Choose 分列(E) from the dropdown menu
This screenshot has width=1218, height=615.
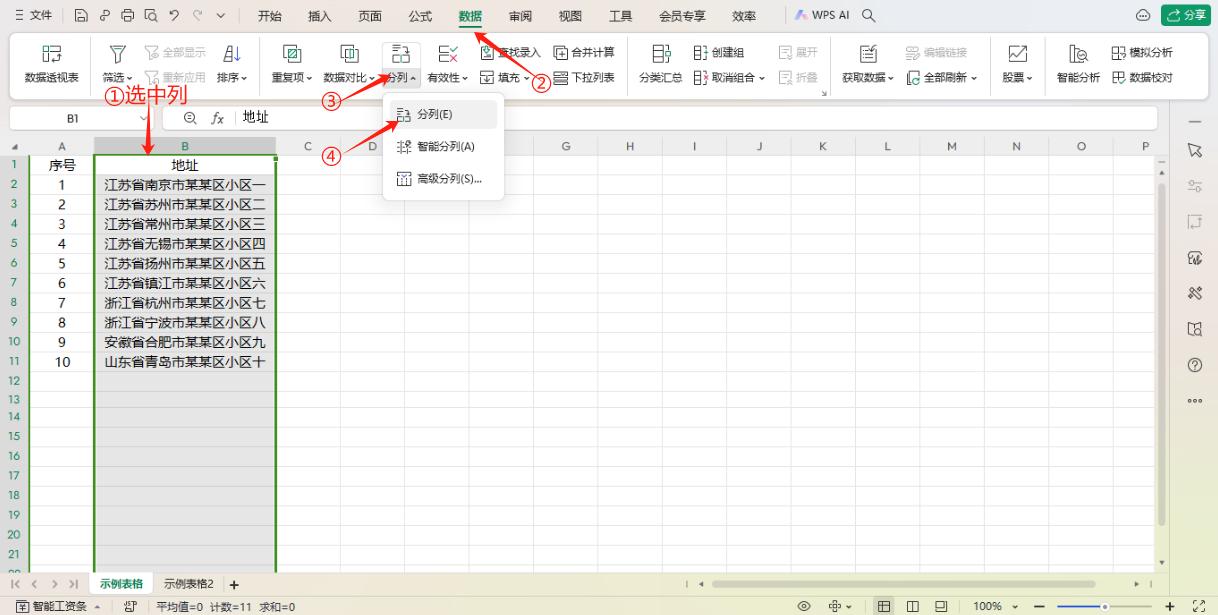[x=443, y=114]
